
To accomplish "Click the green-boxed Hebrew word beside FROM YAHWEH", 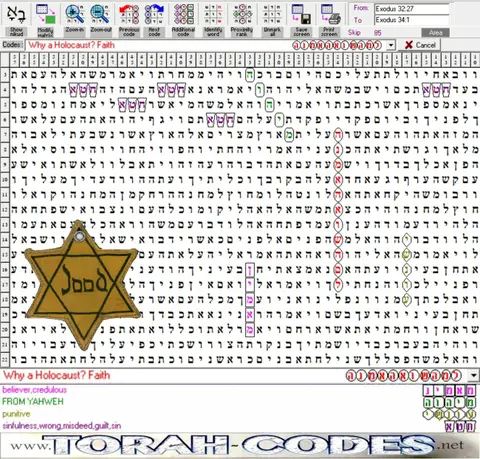I will [449, 403].
